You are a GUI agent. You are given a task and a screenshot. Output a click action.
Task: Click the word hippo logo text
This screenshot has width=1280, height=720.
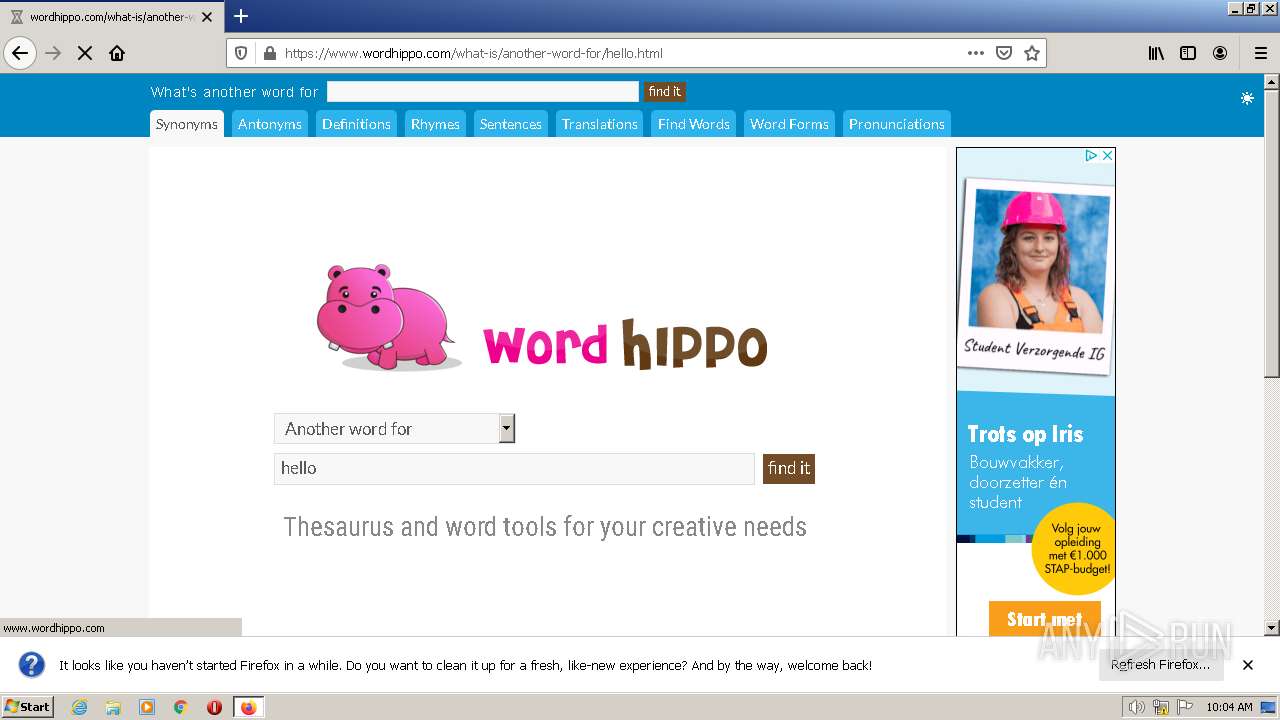(x=625, y=344)
